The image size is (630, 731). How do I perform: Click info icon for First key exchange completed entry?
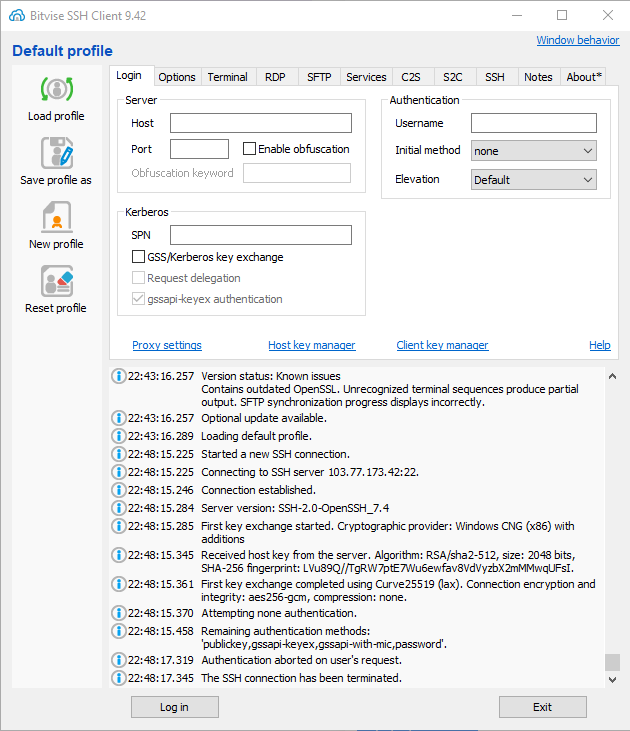click(x=118, y=584)
